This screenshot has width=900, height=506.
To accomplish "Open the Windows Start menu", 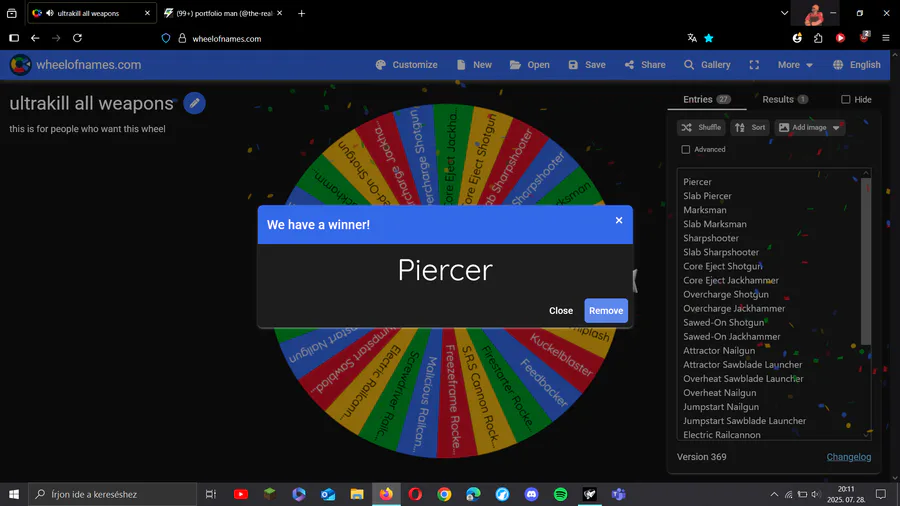I will click(x=14, y=494).
